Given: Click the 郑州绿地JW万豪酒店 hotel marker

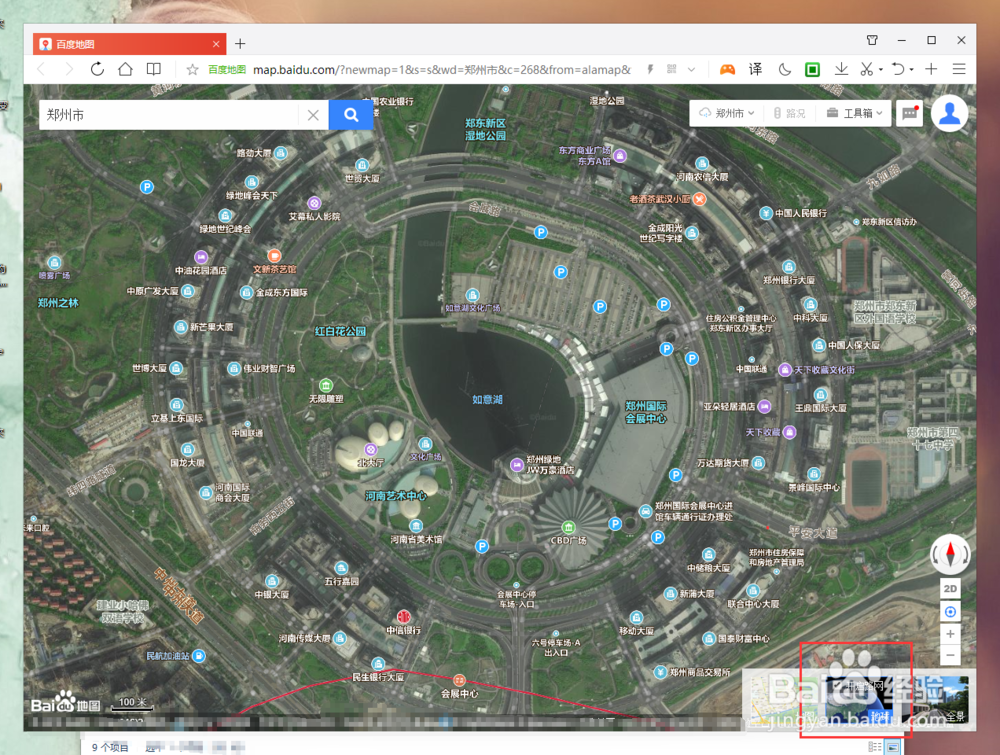Looking at the screenshot, I should click(x=517, y=465).
